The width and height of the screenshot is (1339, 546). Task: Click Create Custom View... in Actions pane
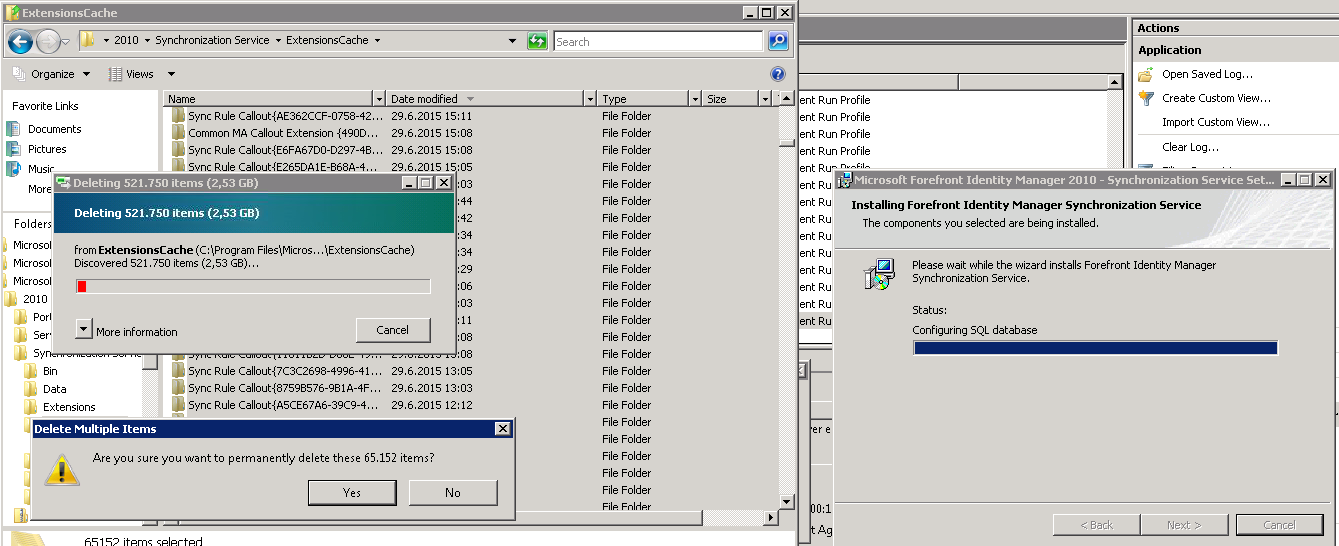pos(1216,98)
